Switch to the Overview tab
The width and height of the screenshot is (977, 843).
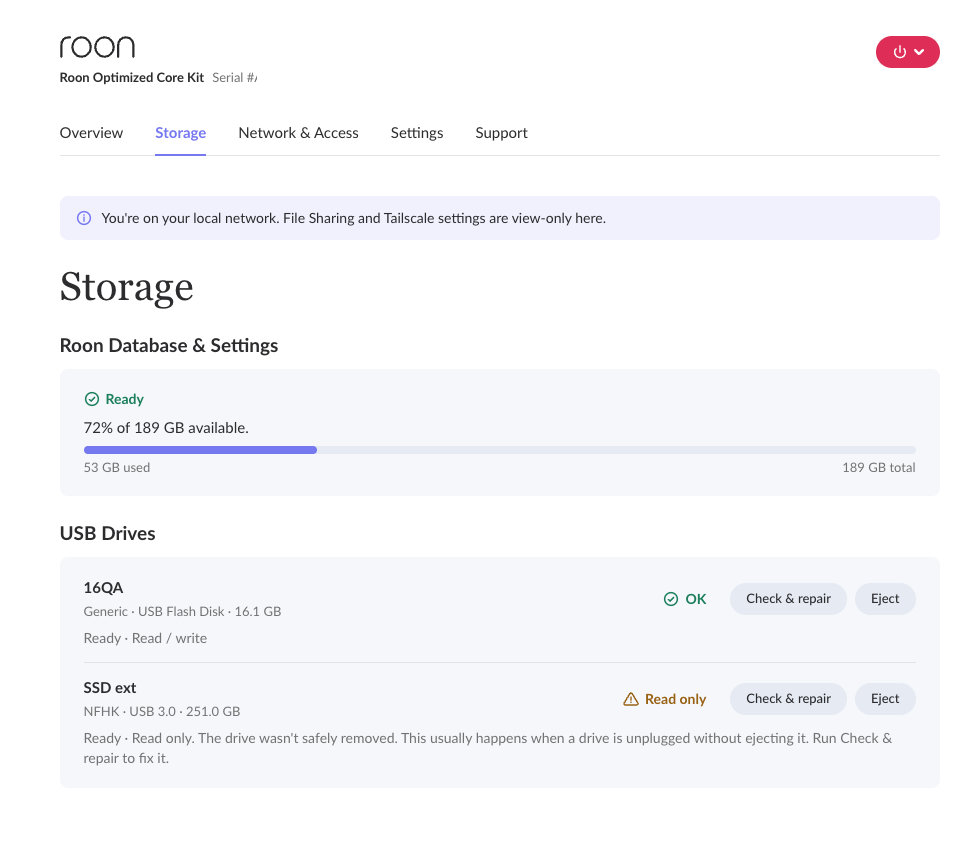(91, 133)
